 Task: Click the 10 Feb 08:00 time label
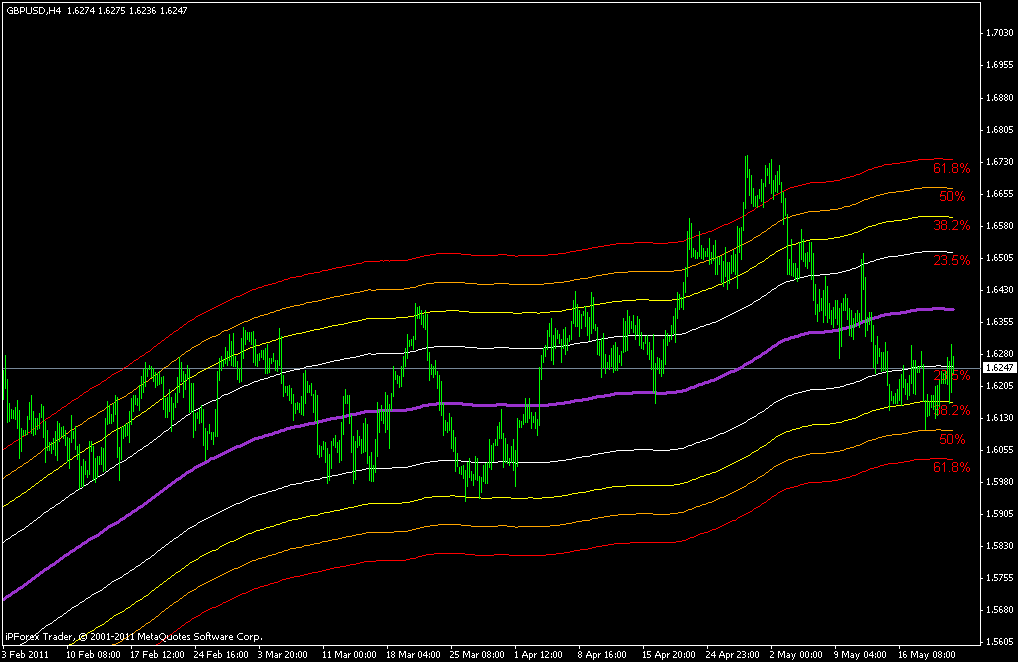pos(93,654)
